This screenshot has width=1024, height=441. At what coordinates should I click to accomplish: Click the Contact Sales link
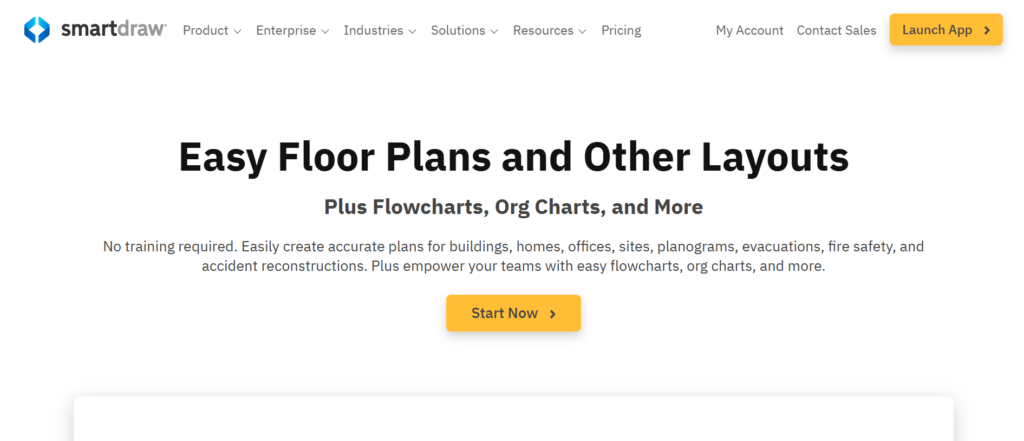pyautogui.click(x=836, y=30)
